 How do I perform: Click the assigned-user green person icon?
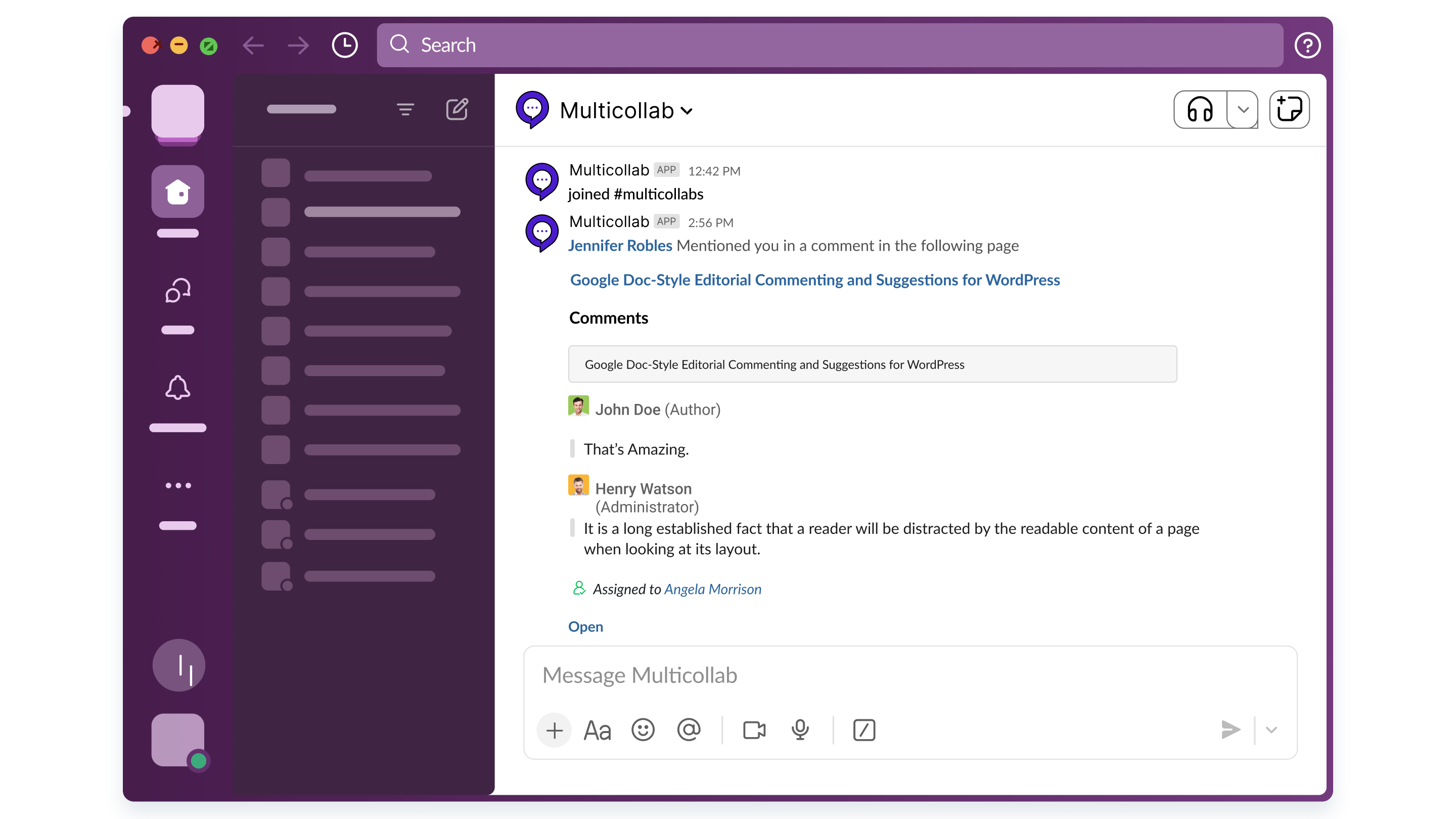click(579, 588)
